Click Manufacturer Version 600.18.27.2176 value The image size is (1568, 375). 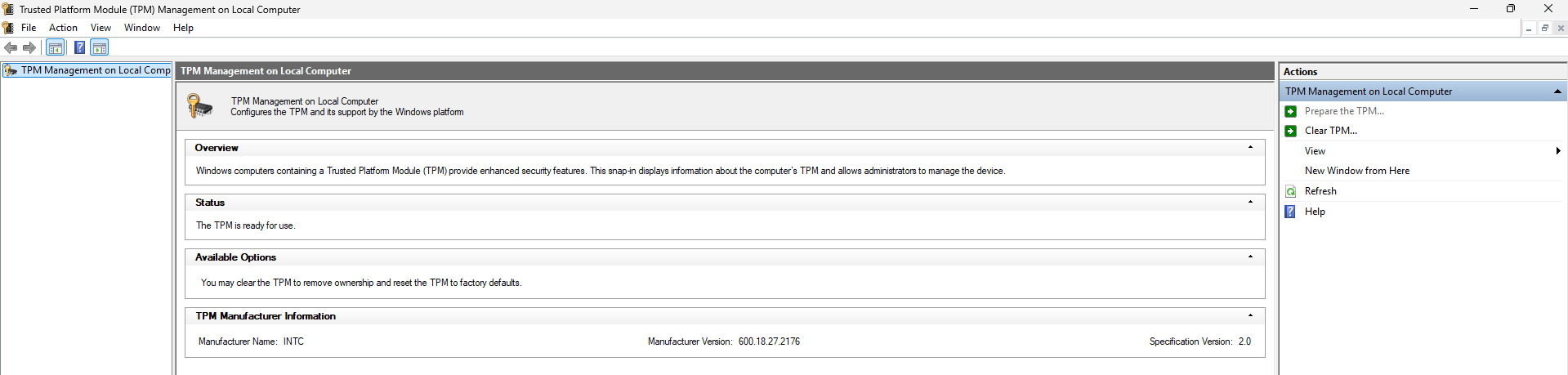coord(769,342)
